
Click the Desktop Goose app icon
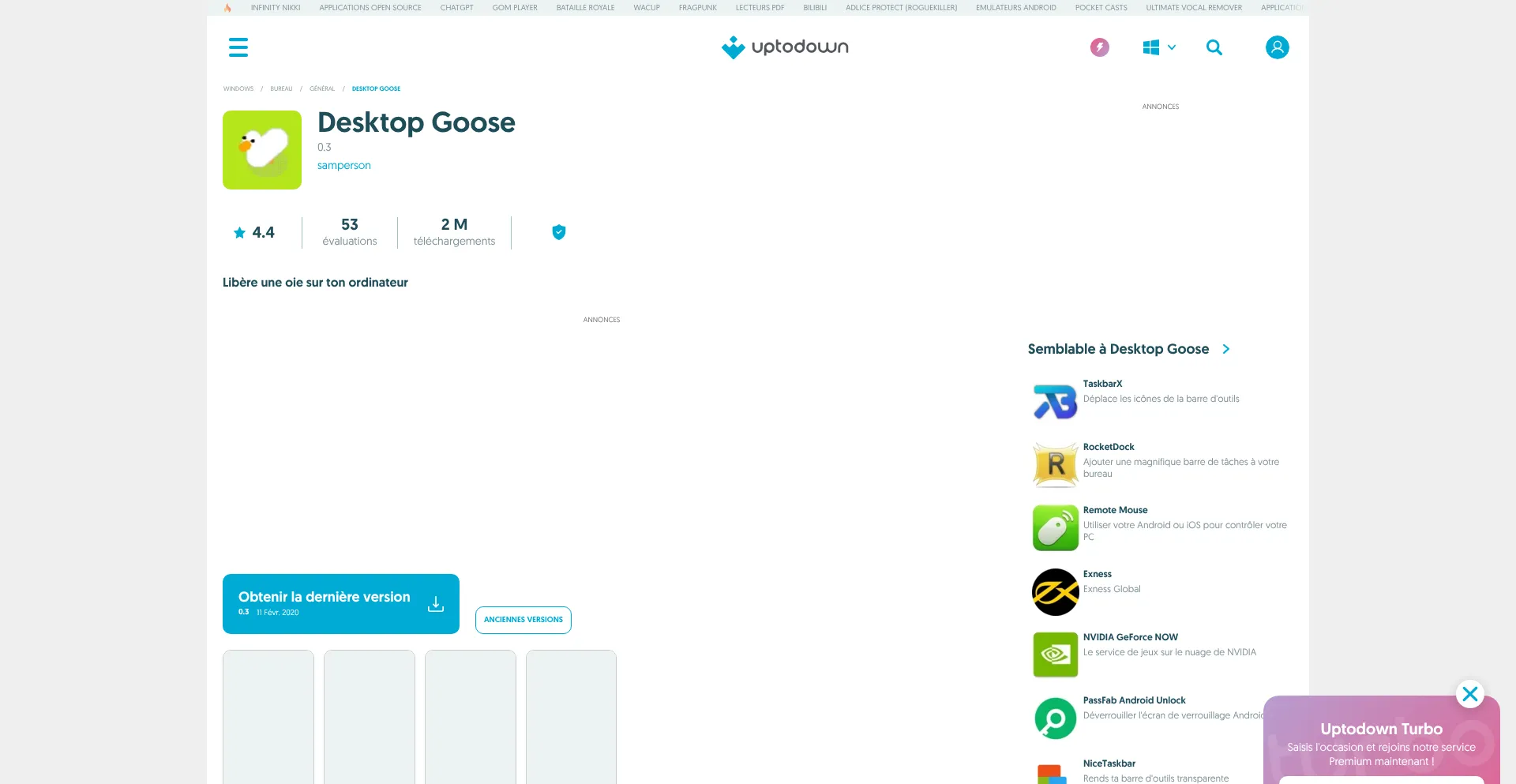(x=262, y=150)
